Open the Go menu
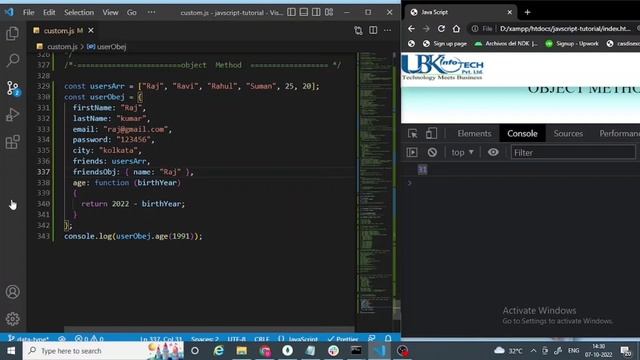Viewport: 640px width, 360px height. pos(131,13)
